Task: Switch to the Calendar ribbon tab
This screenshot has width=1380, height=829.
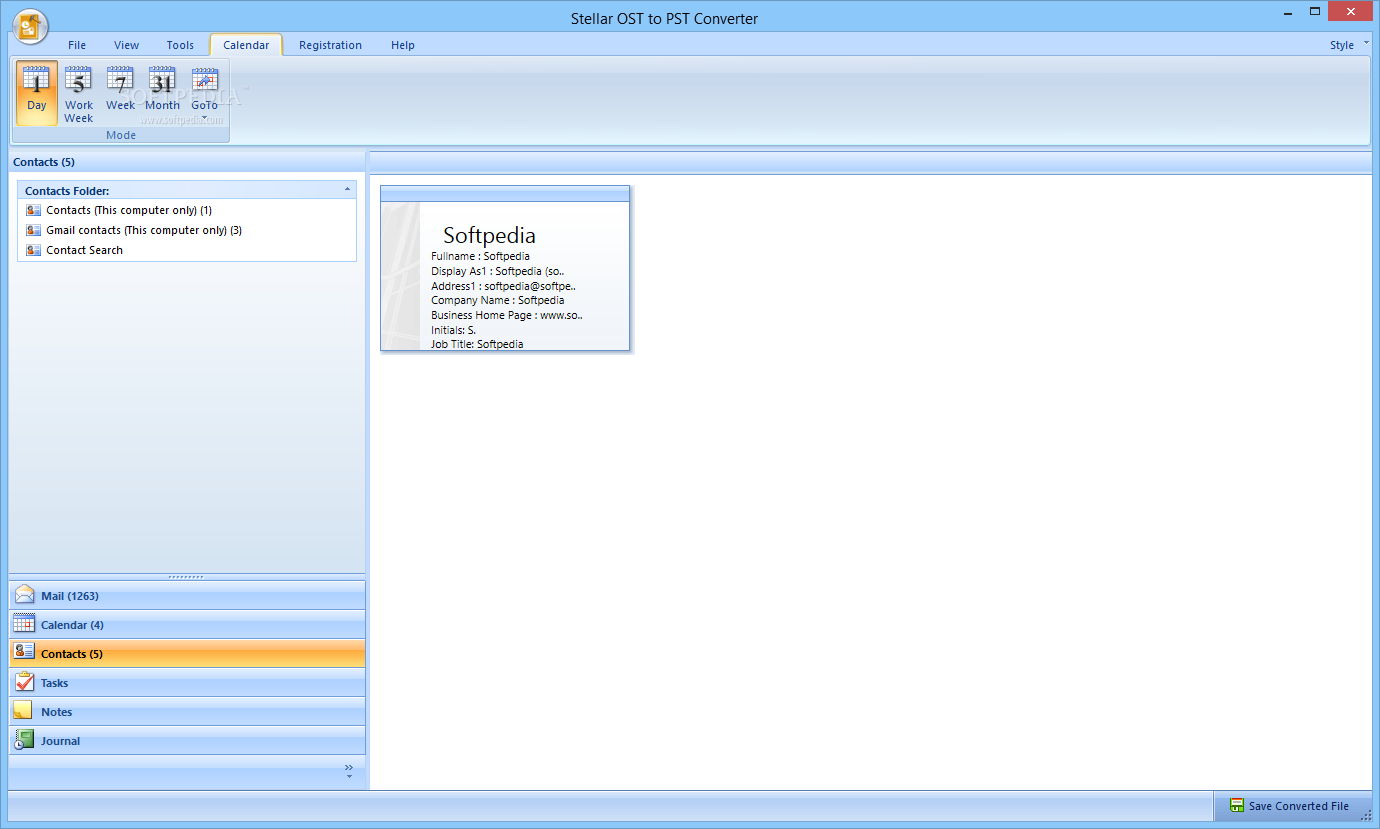Action: click(246, 45)
